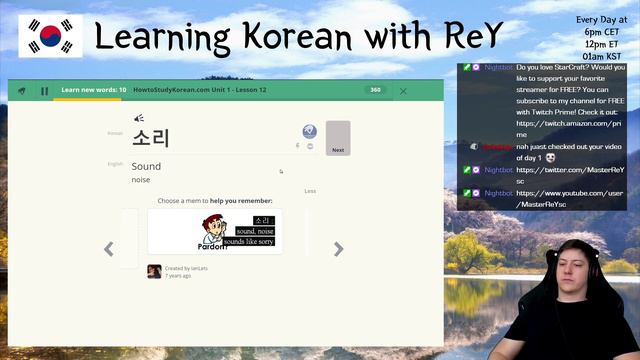Open the twitch.amazon.com/prime link in chat
This screenshot has width=640, height=360.
(x=569, y=129)
